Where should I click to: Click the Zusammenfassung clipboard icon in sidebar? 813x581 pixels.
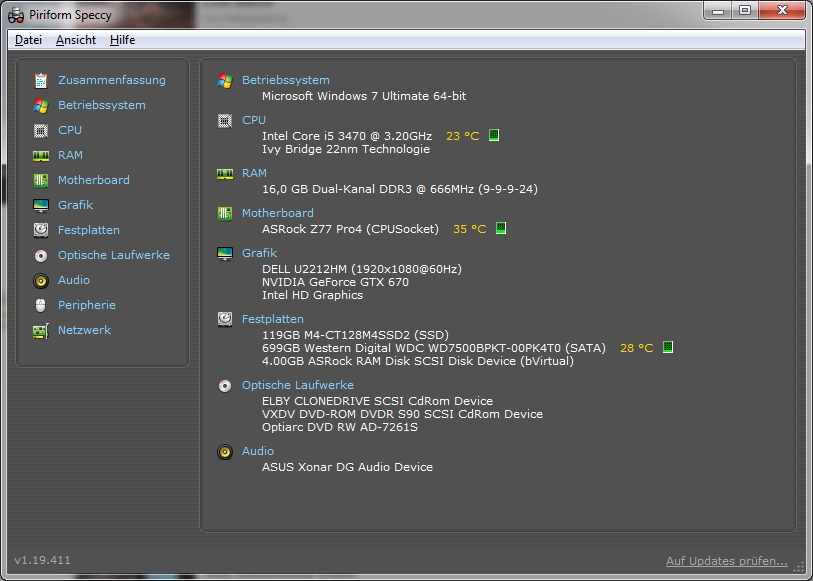pyautogui.click(x=41, y=80)
